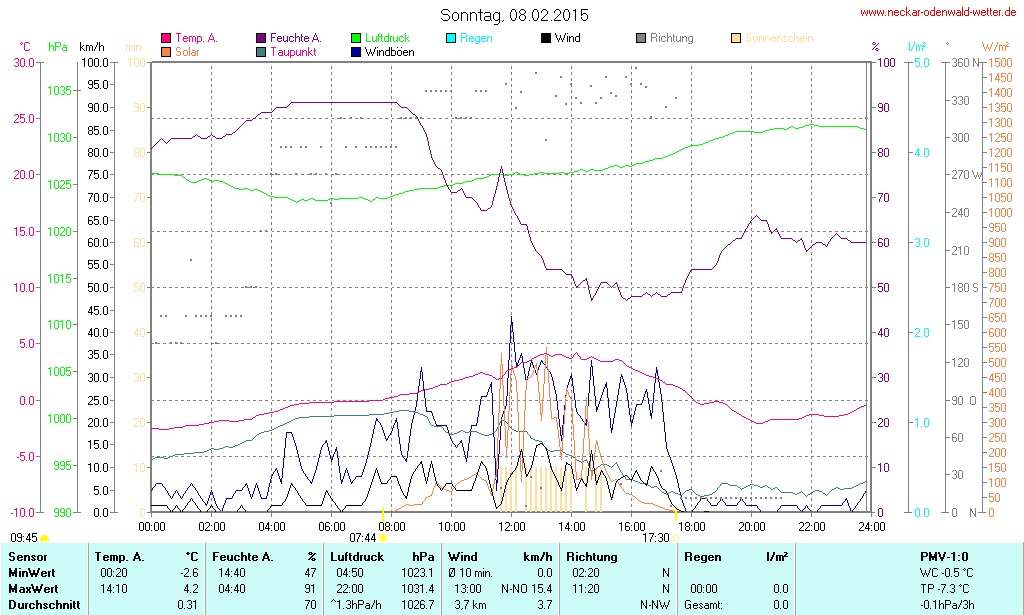Click the Sonnenschein legend swatch
This screenshot has width=1024, height=615.
[x=736, y=38]
